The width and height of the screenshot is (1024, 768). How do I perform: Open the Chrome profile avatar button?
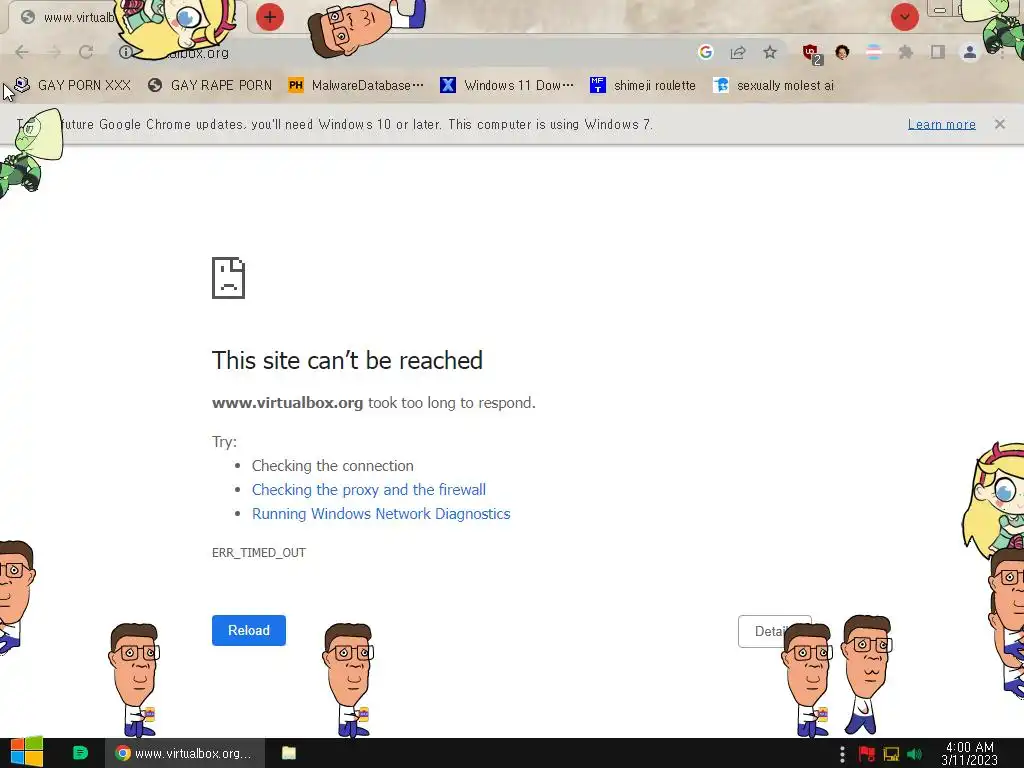click(970, 52)
